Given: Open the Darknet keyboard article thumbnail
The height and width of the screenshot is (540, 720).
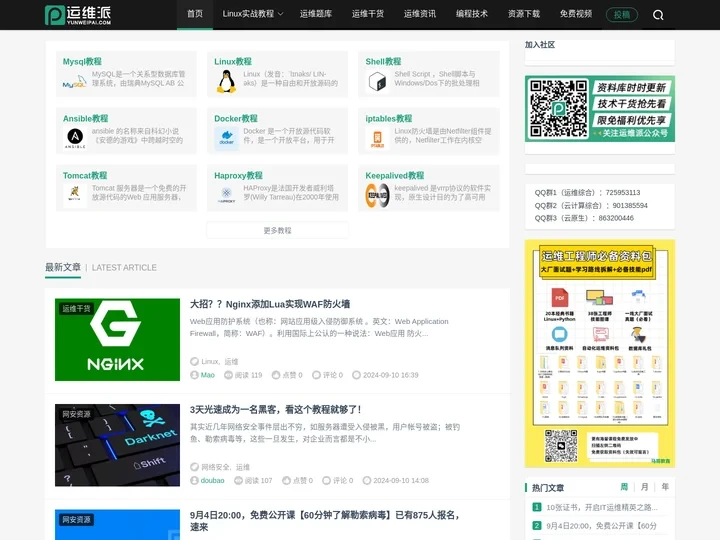Looking at the screenshot, I should pos(118,445).
